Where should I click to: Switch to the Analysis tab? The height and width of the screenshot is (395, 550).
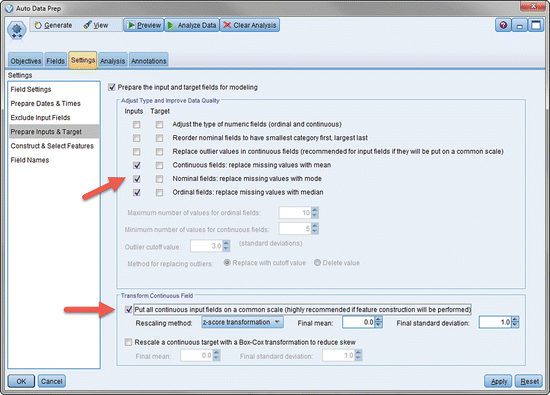113,61
